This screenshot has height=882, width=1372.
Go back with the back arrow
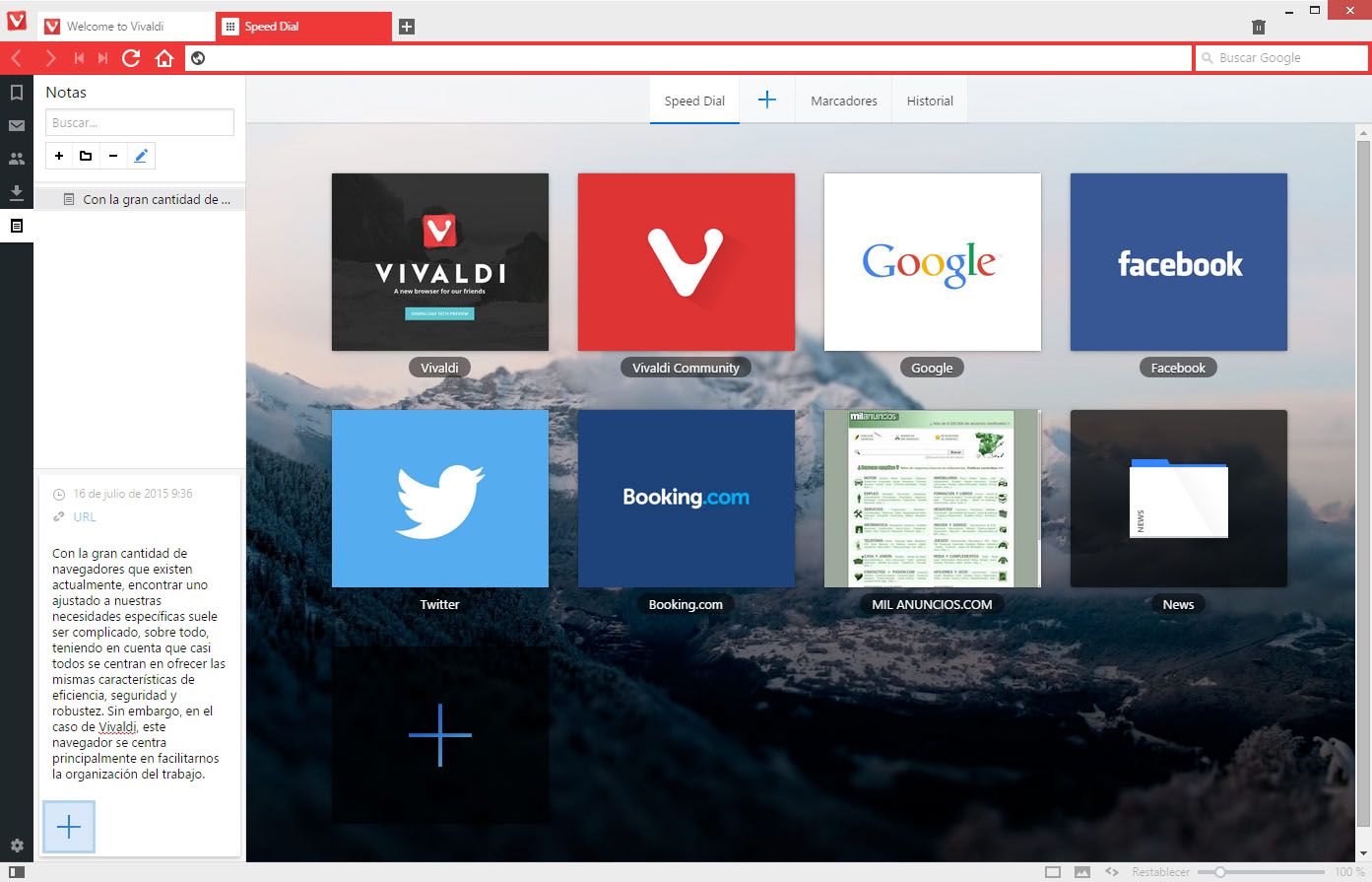[17, 58]
